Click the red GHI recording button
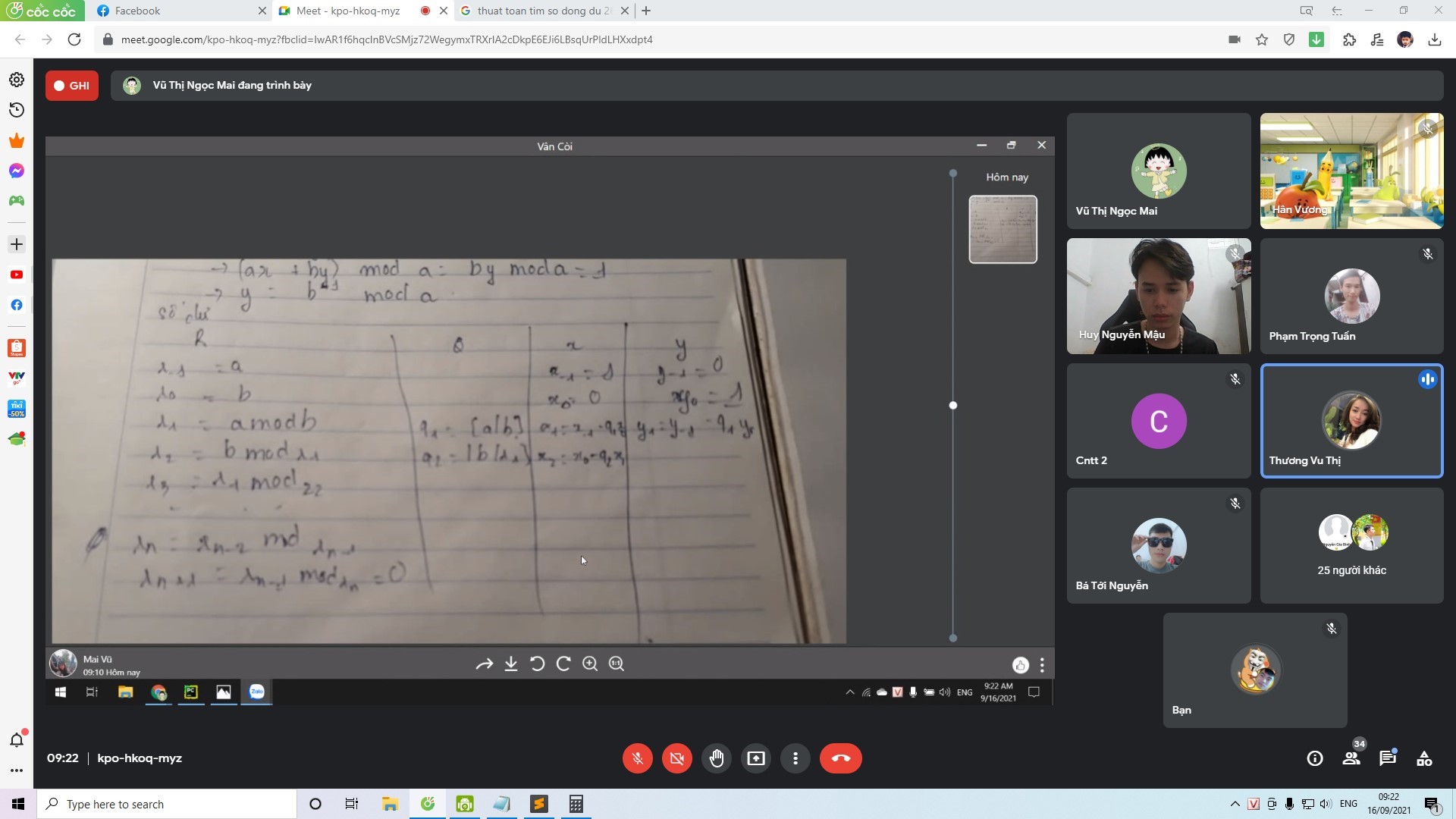Viewport: 1456px width, 819px height. coord(72,86)
